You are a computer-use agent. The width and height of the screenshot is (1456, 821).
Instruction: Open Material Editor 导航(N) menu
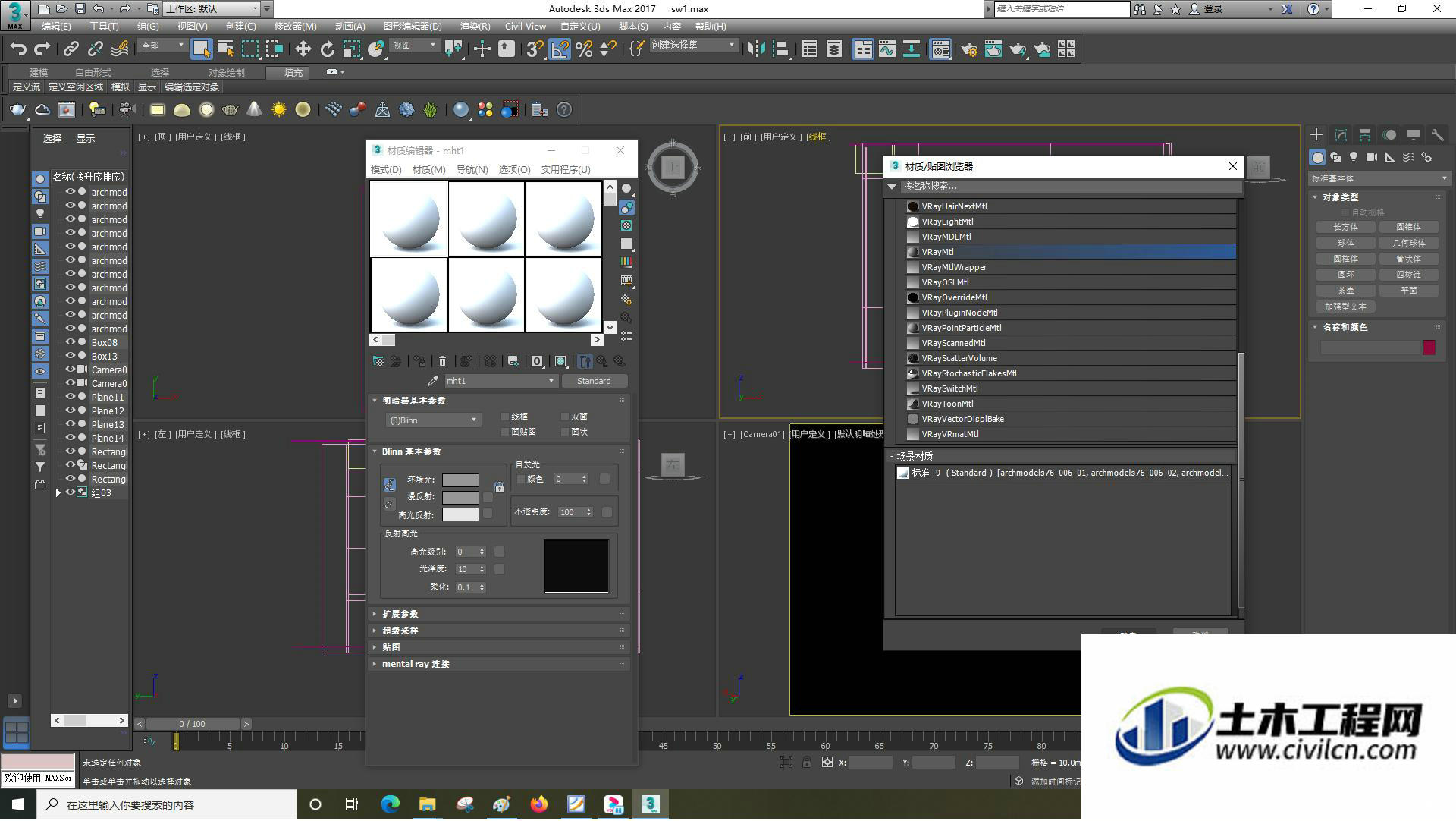click(x=472, y=169)
